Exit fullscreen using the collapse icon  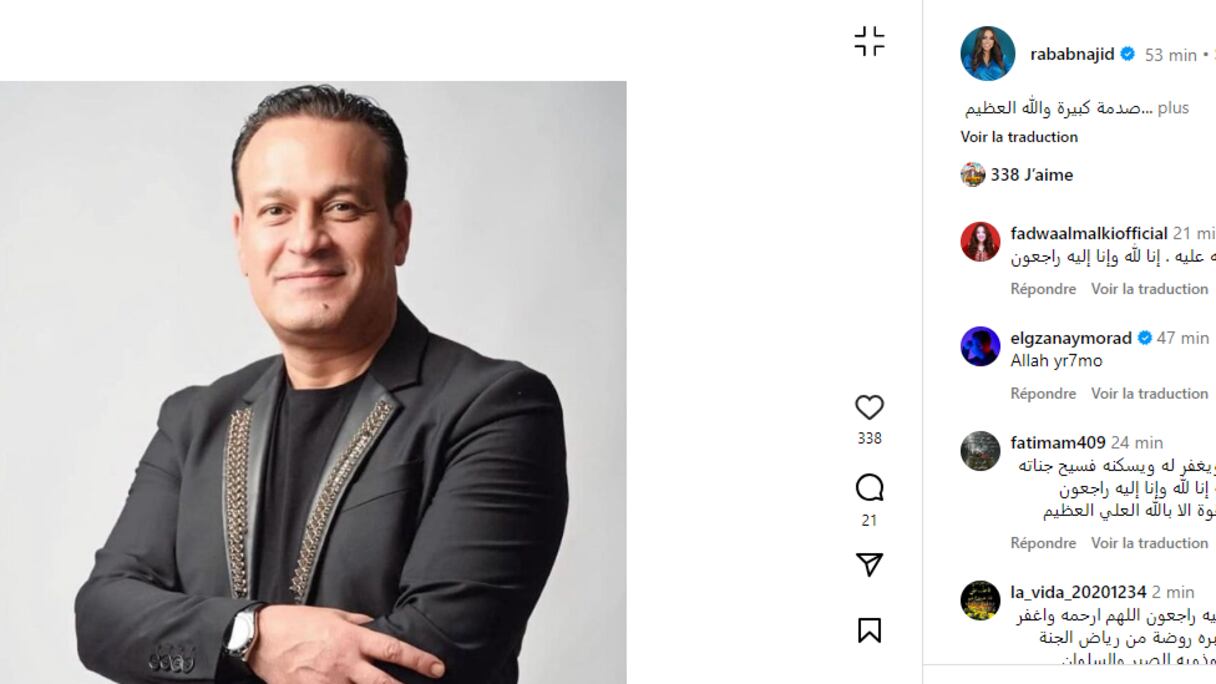[869, 42]
